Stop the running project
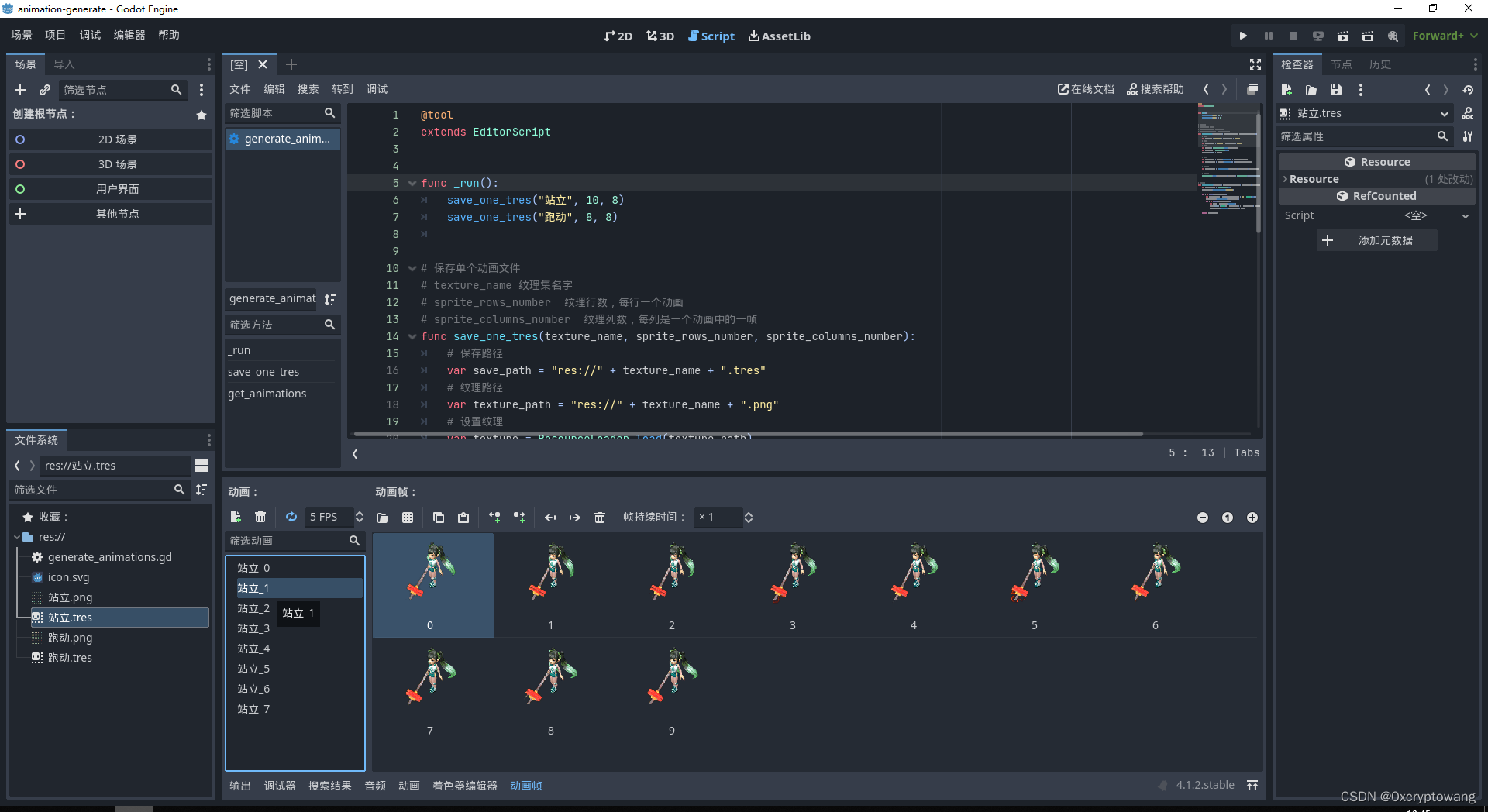Image resolution: width=1488 pixels, height=812 pixels. [x=1293, y=36]
